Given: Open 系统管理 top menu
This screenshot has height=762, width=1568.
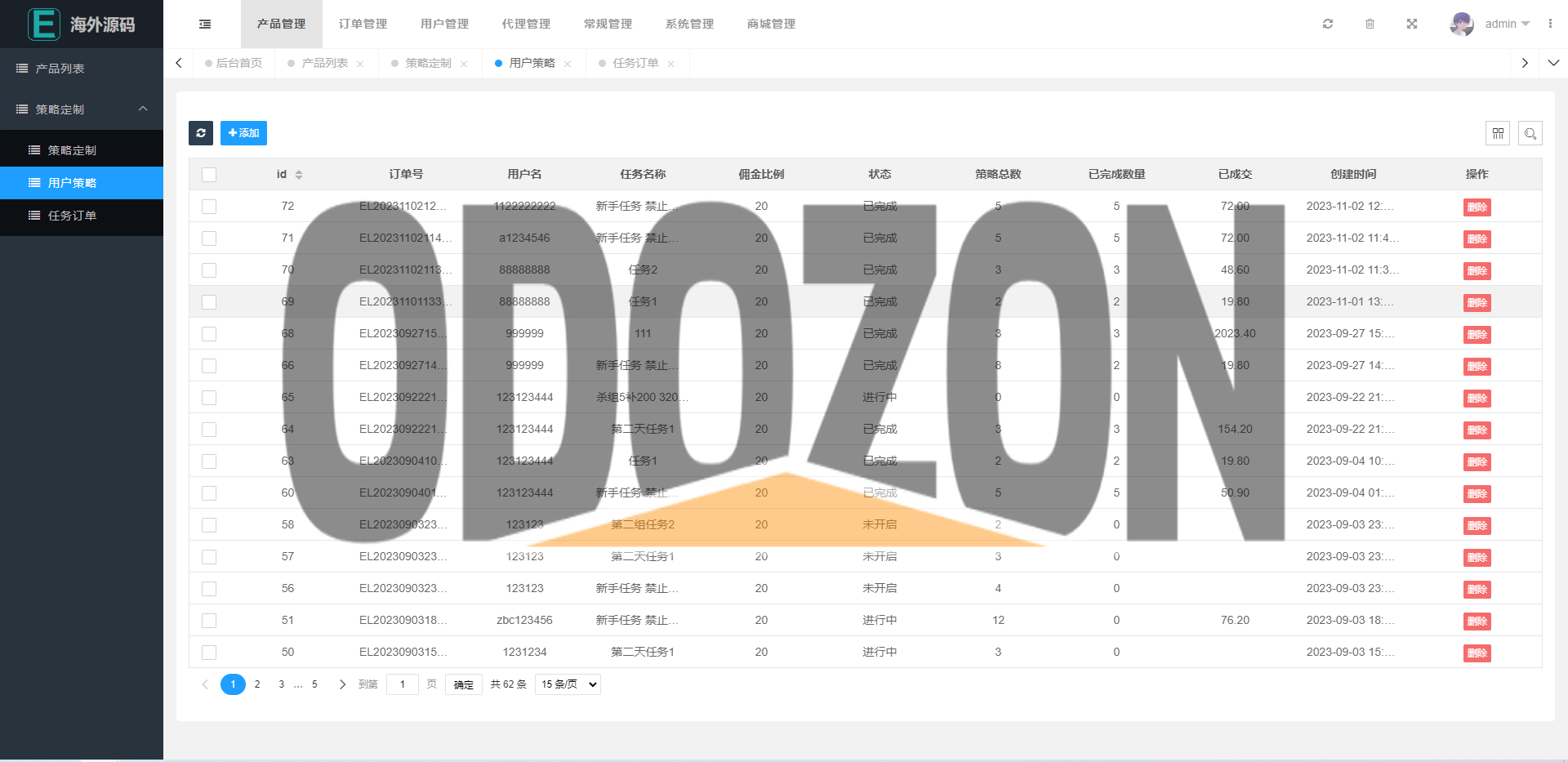Looking at the screenshot, I should pyautogui.click(x=689, y=25).
